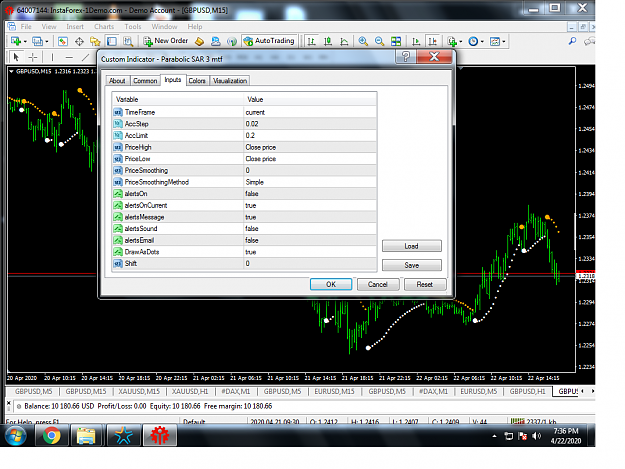Click the Reset button
This screenshot has width=625, height=469.
click(x=425, y=284)
